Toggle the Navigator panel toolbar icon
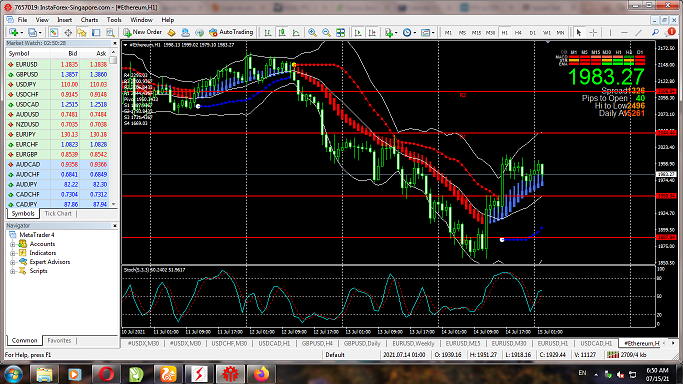 82,33
